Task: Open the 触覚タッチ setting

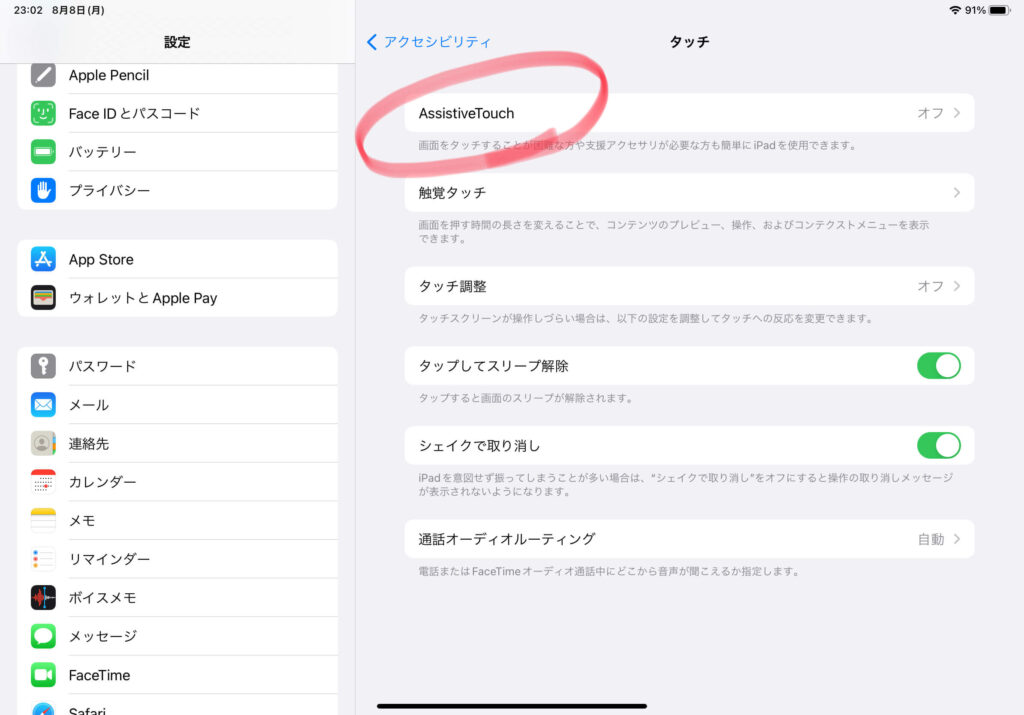Action: coord(689,193)
